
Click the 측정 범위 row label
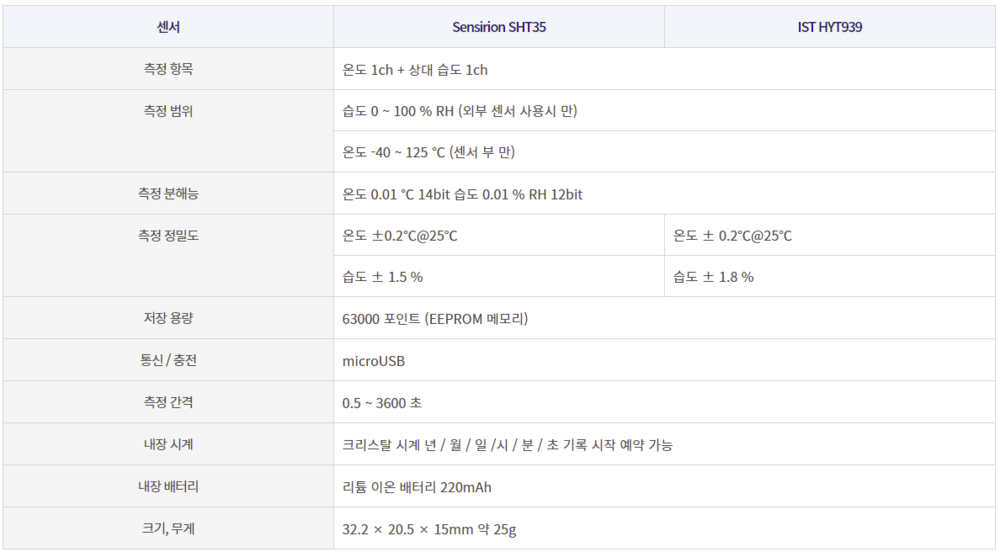pyautogui.click(x=168, y=111)
